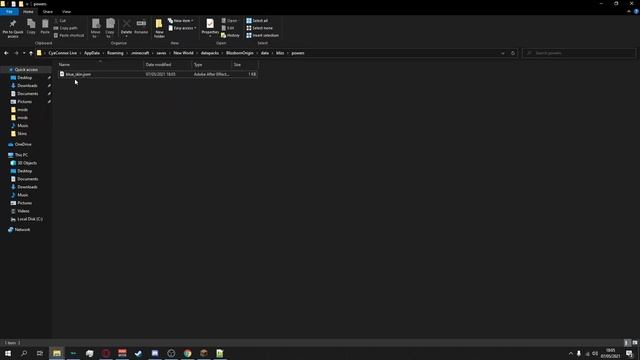
Task: Click Copy path in Clipboard group
Action: point(65,28)
